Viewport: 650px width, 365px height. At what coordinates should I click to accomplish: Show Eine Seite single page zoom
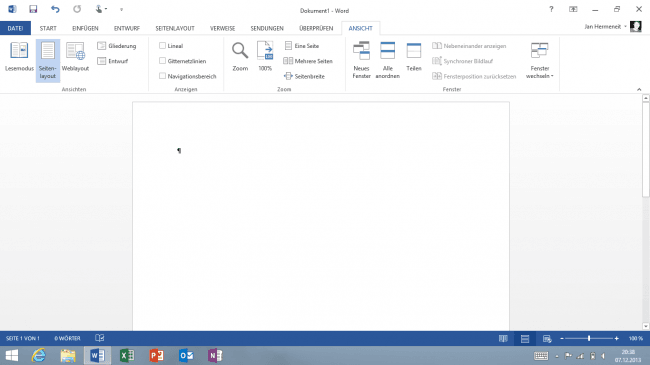pos(302,46)
